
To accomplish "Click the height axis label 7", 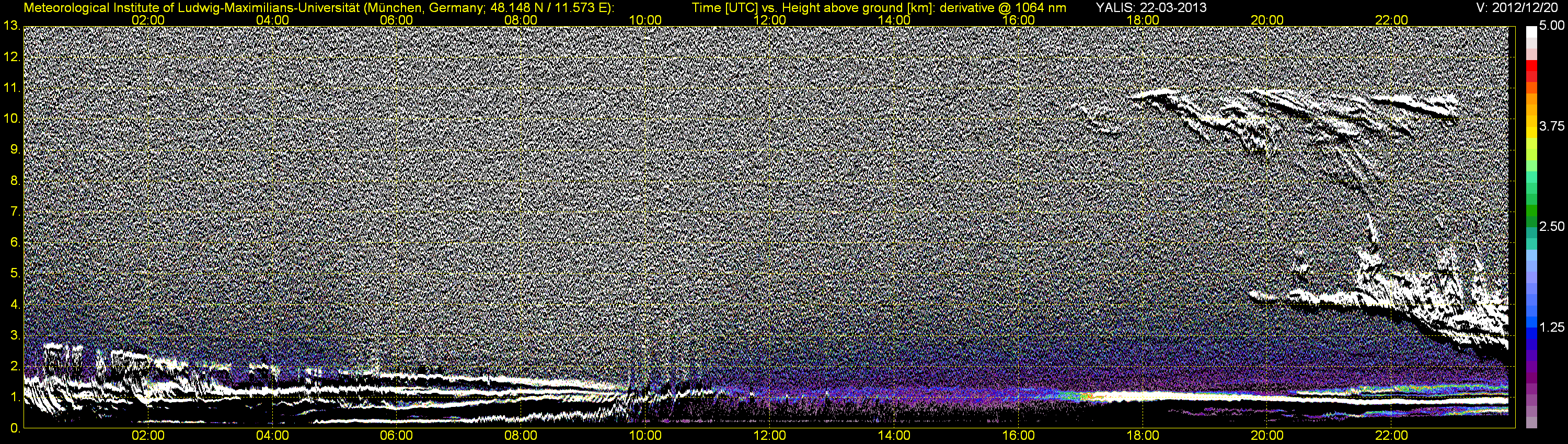I will pyautogui.click(x=15, y=212).
